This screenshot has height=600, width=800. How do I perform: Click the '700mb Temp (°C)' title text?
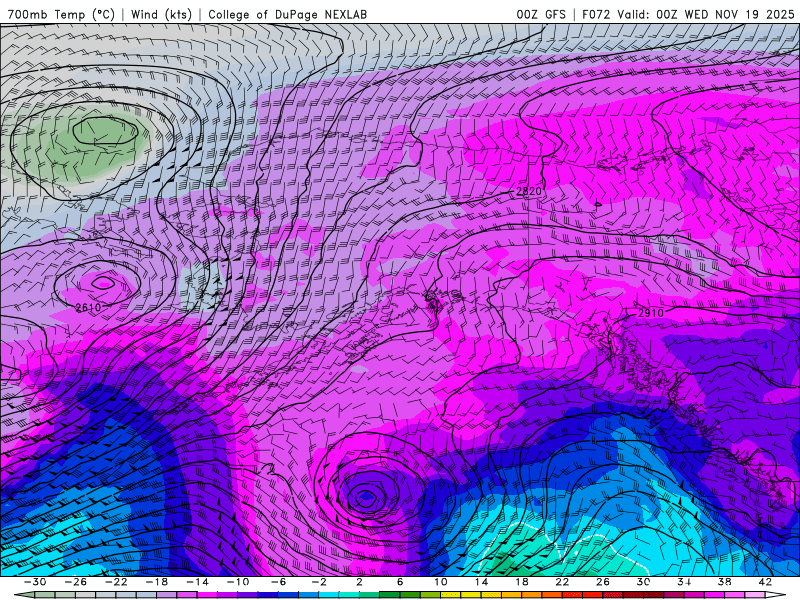[61, 14]
